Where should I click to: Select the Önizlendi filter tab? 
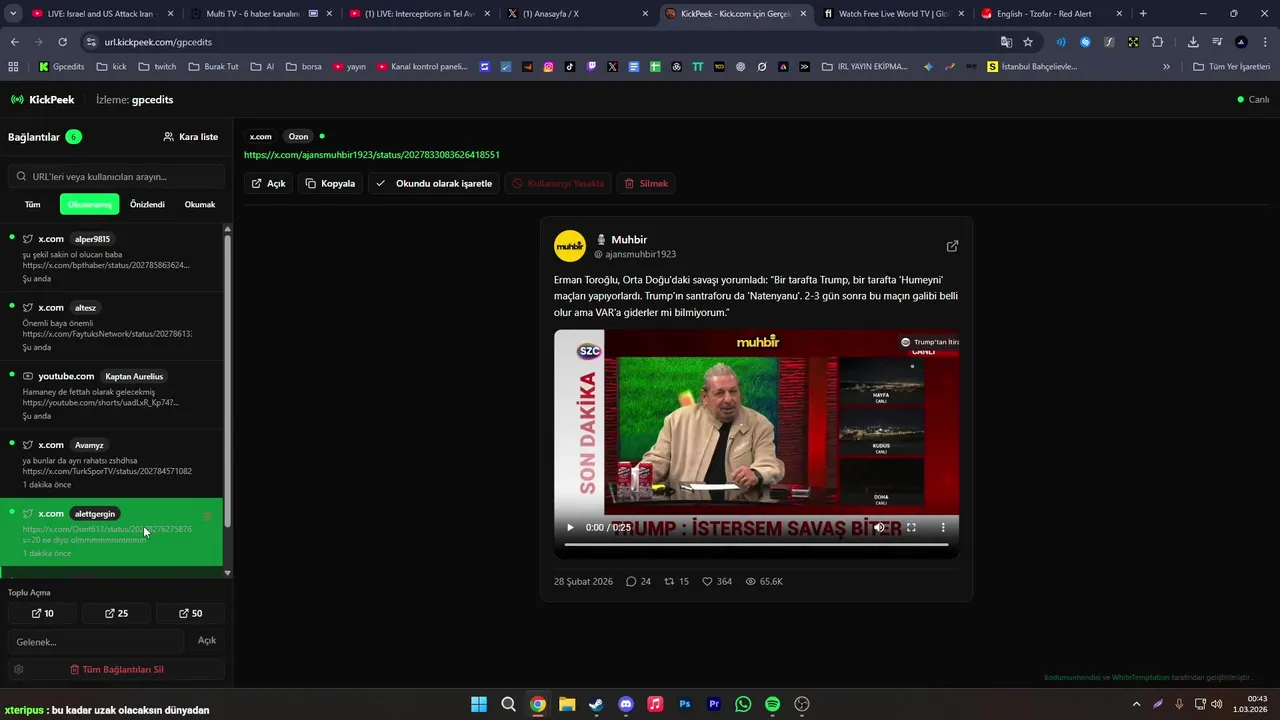click(147, 204)
